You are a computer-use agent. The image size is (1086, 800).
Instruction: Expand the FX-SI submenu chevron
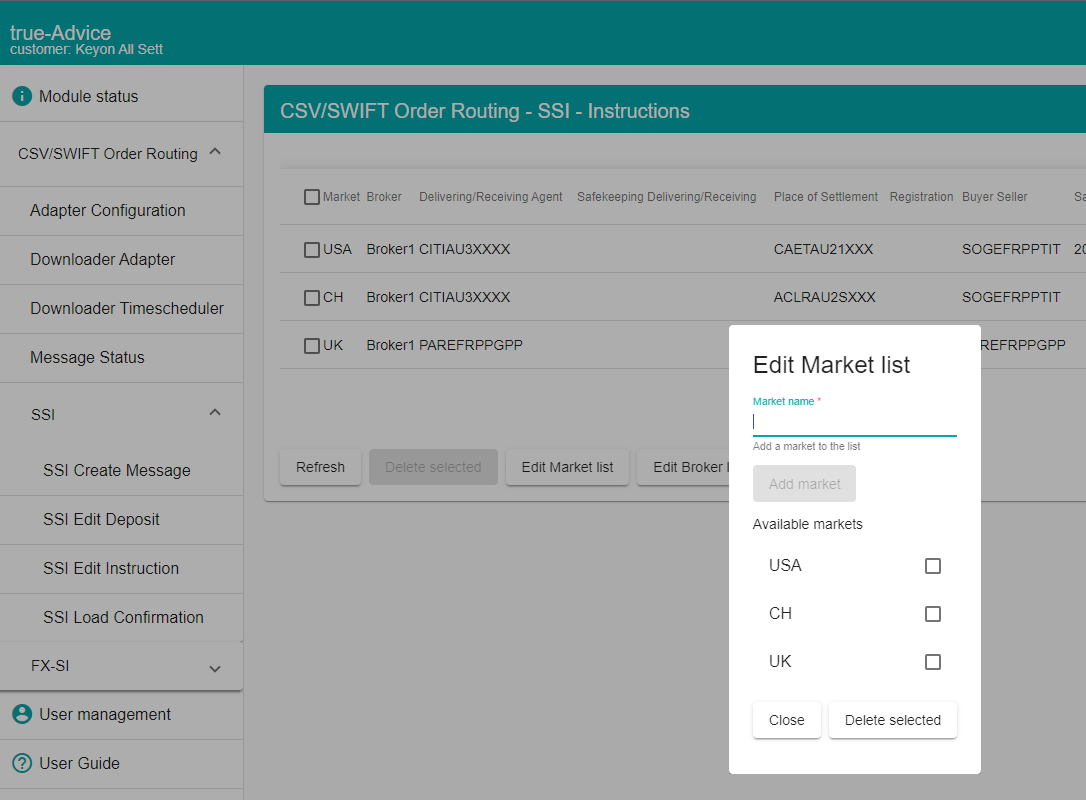215,668
